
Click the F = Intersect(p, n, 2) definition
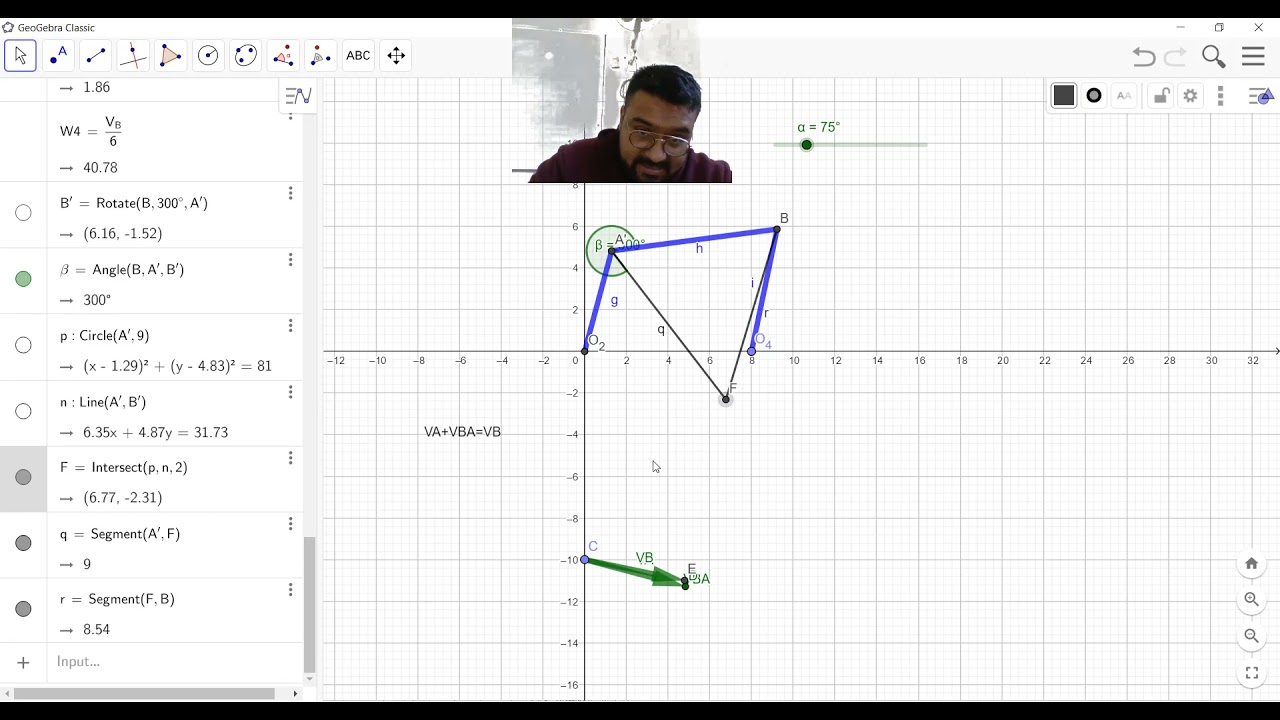(x=123, y=467)
